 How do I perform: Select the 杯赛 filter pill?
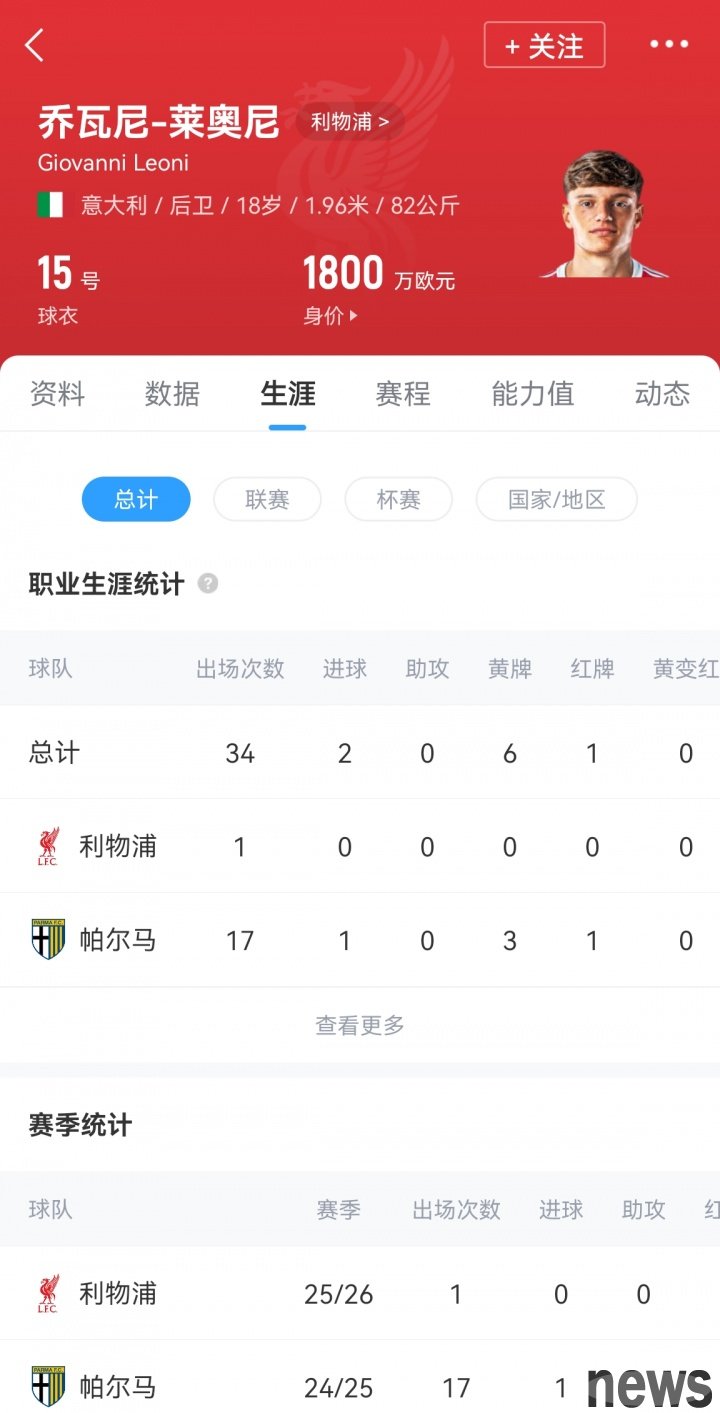click(x=398, y=499)
